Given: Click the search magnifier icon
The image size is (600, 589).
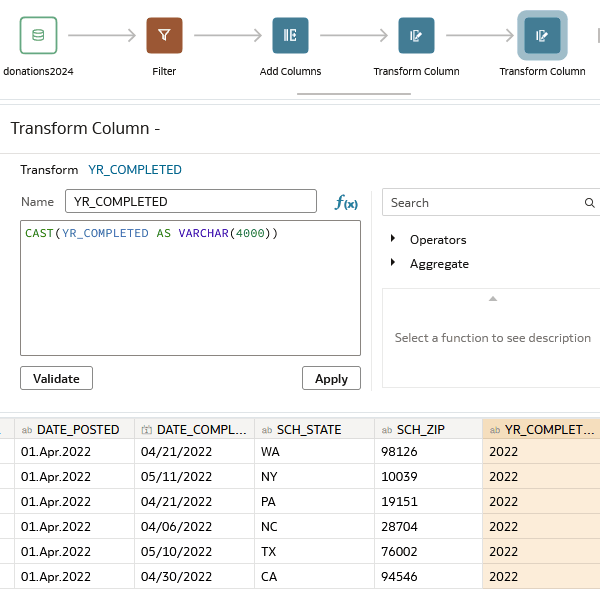Looking at the screenshot, I should pyautogui.click(x=589, y=202).
